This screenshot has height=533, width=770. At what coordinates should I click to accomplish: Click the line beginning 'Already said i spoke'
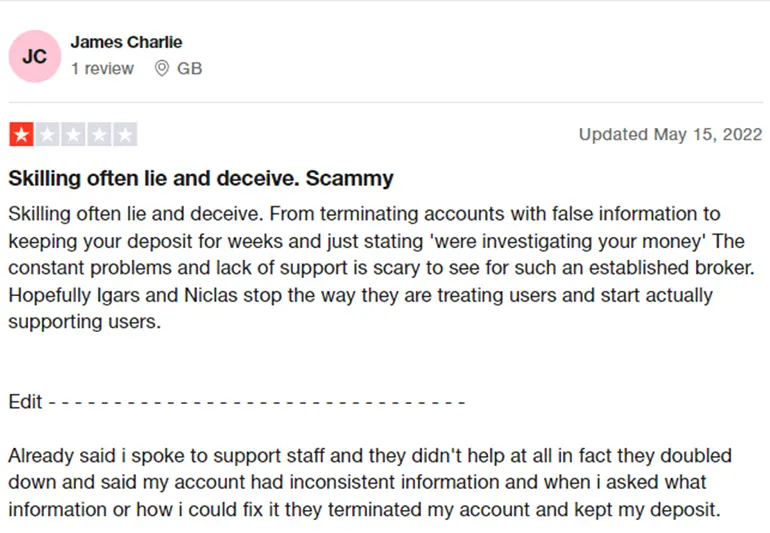click(x=370, y=456)
